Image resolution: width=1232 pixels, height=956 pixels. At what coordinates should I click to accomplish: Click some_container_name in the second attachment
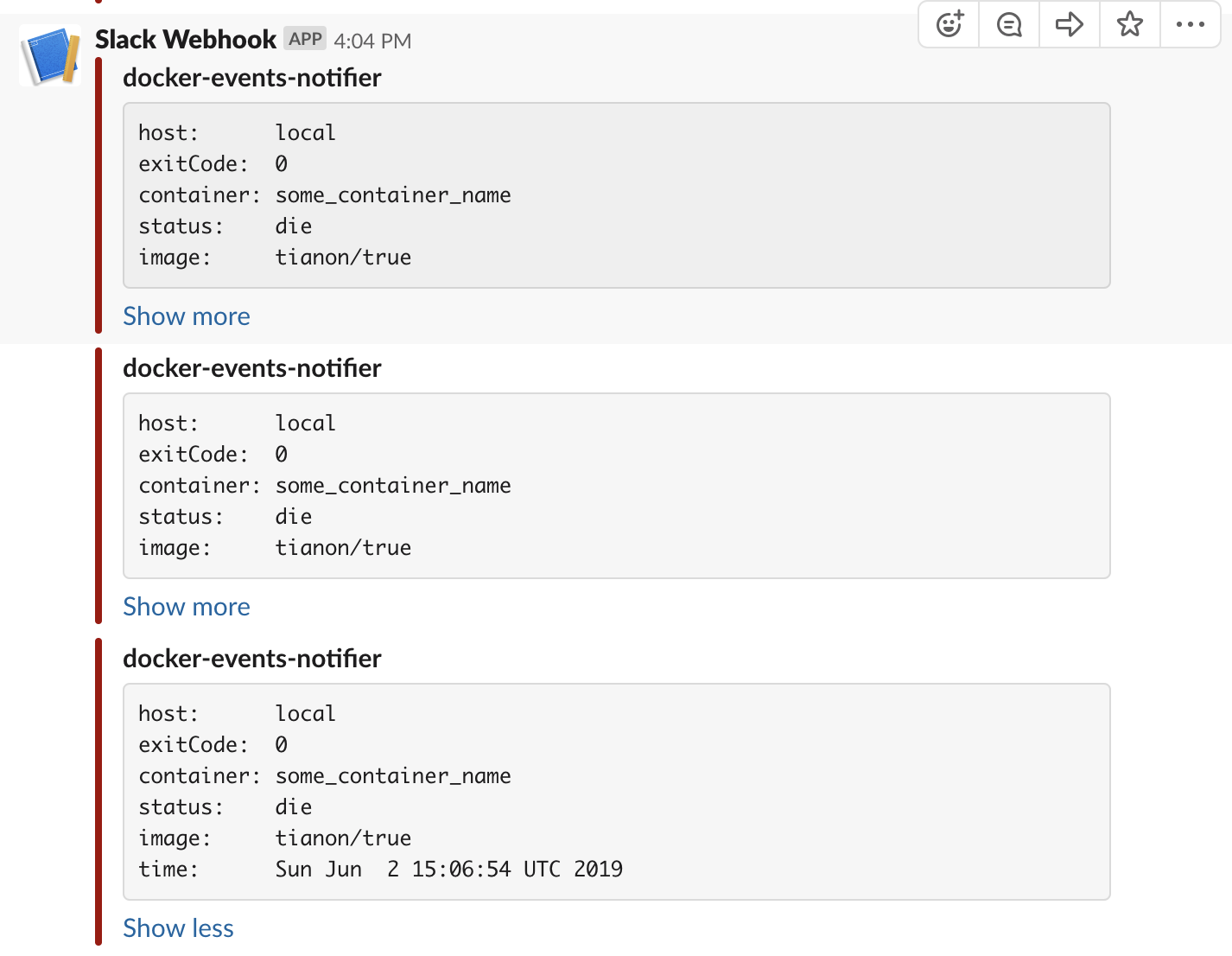[x=393, y=486]
